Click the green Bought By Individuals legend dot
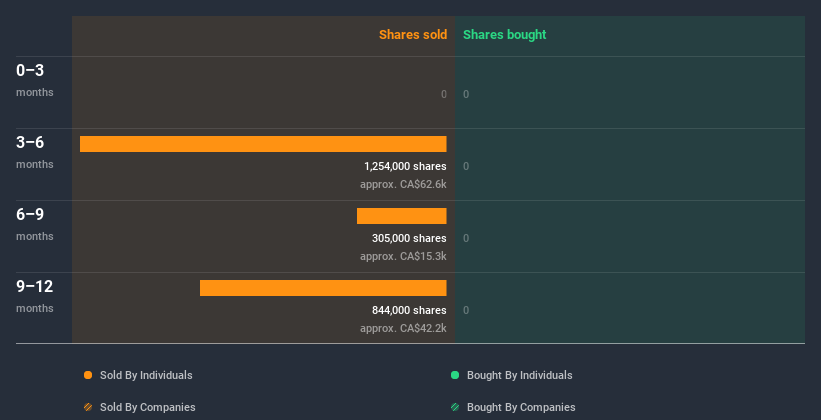 tap(455, 375)
